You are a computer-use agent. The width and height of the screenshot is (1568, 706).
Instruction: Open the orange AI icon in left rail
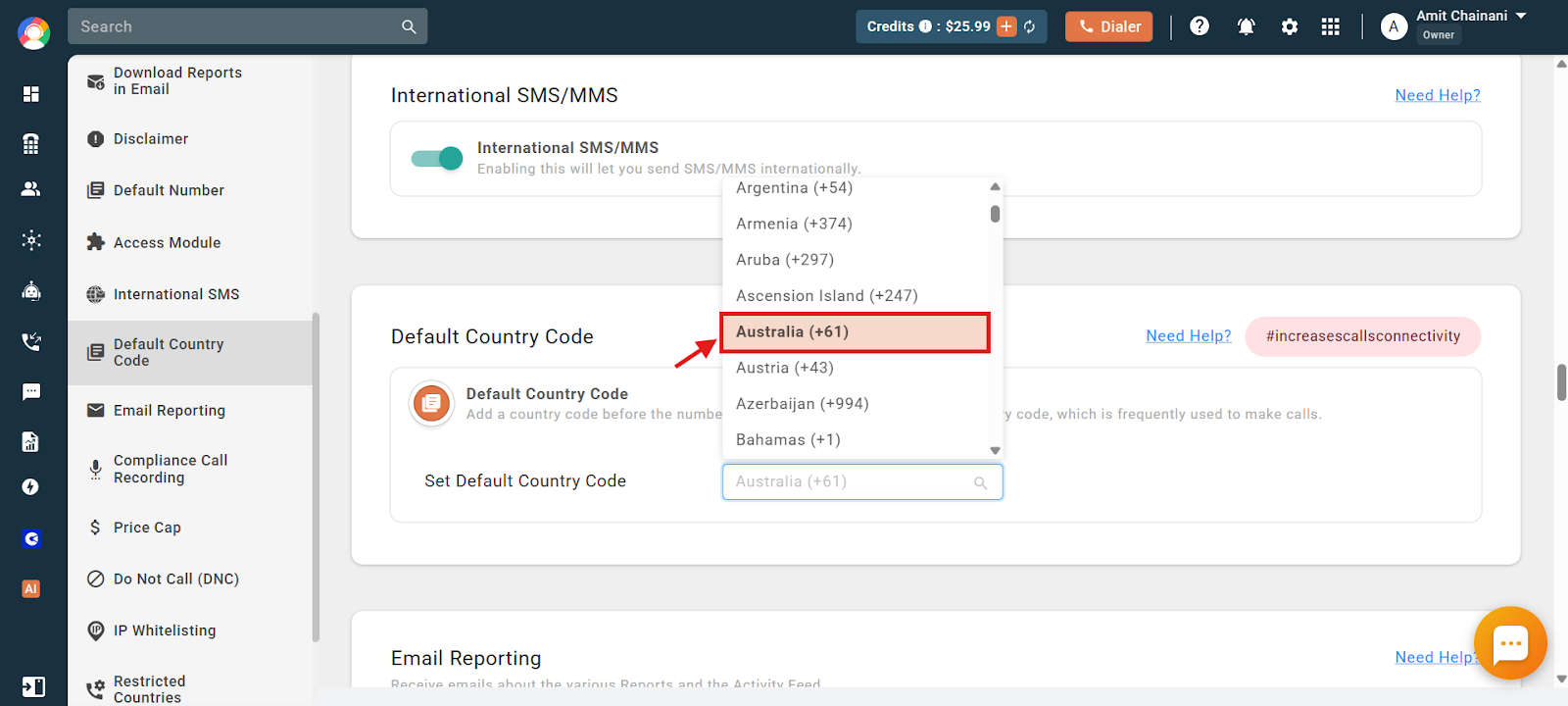31,589
